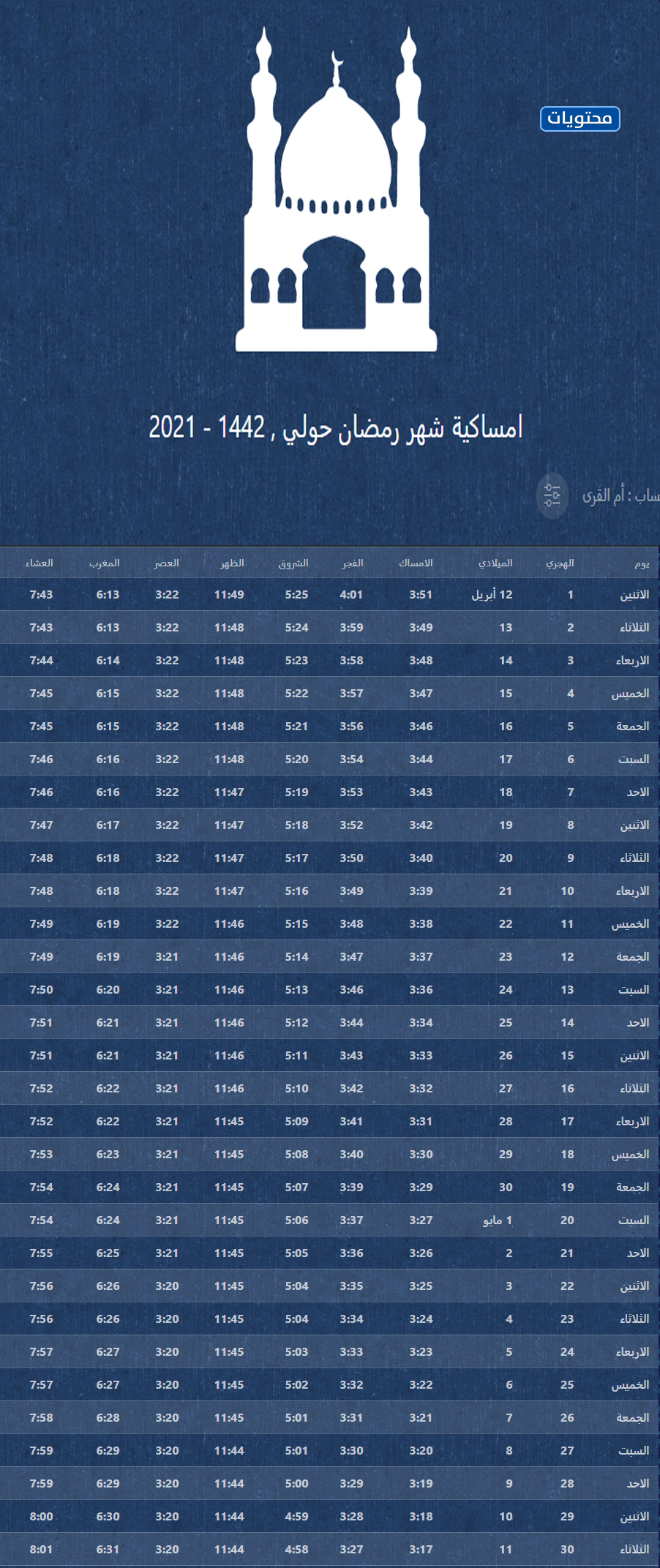Click the 3:17 Imsak time cell
660x1568 pixels.
[421, 1549]
